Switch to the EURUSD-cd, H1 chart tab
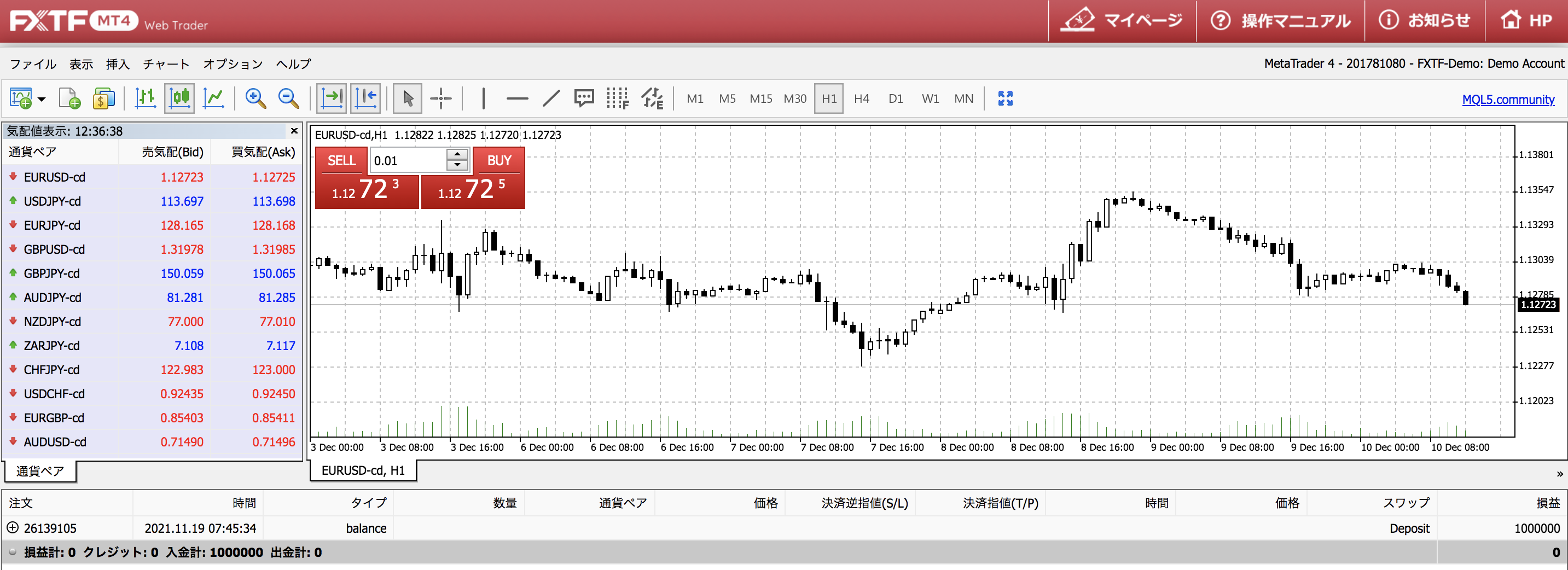This screenshot has width=1568, height=570. pos(362,470)
